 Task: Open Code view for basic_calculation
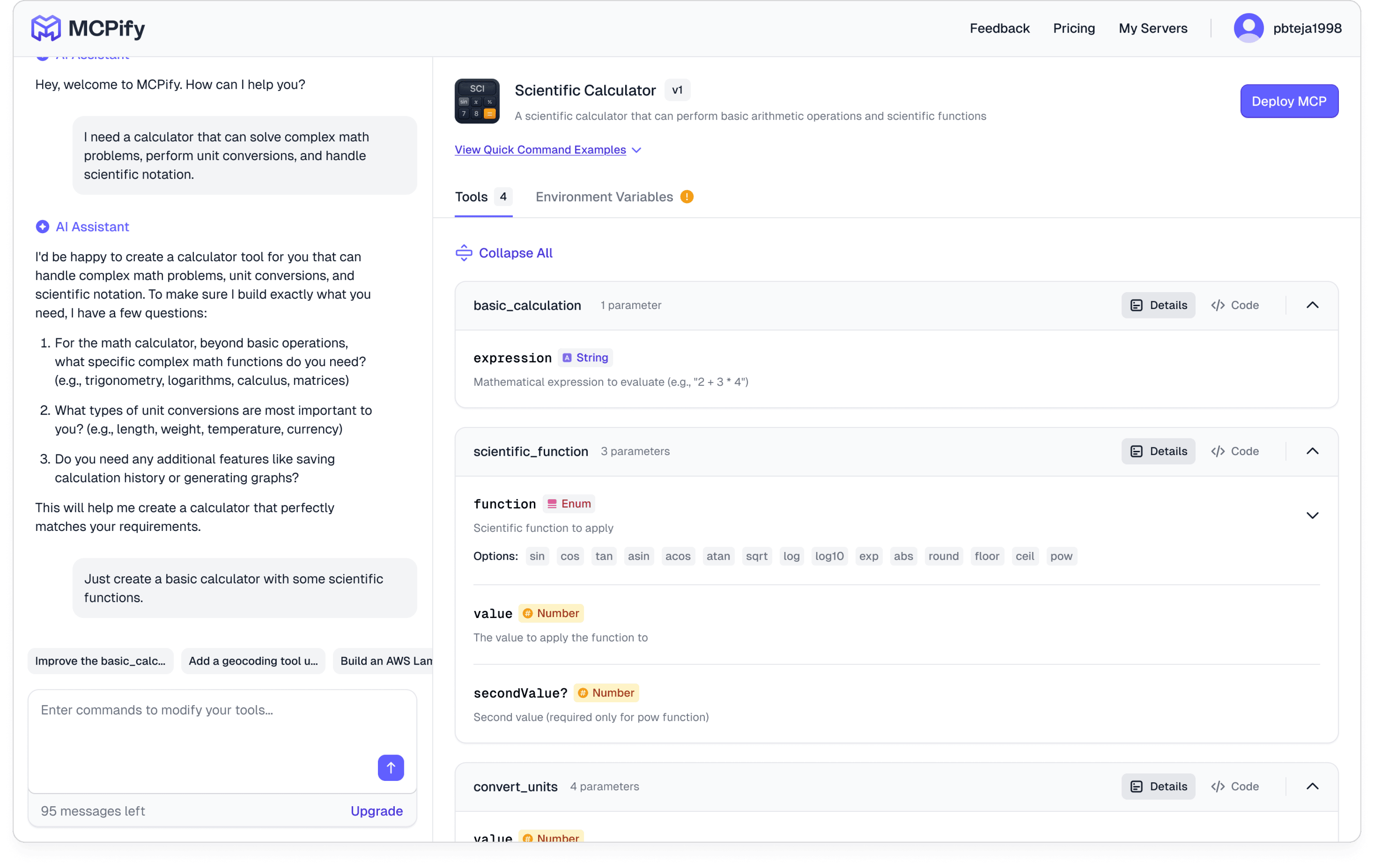pos(1235,305)
